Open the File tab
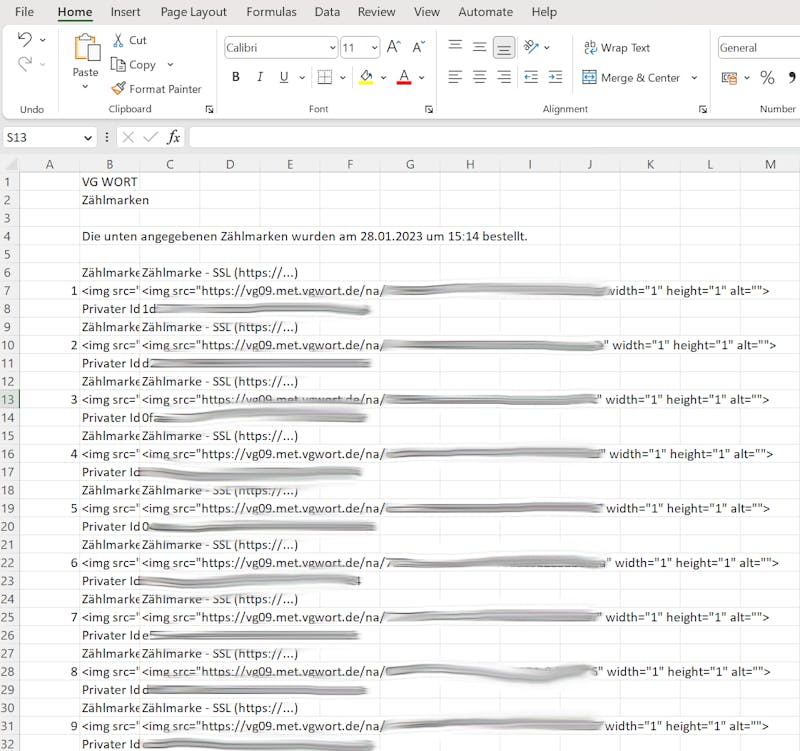This screenshot has width=800, height=751. 24,12
